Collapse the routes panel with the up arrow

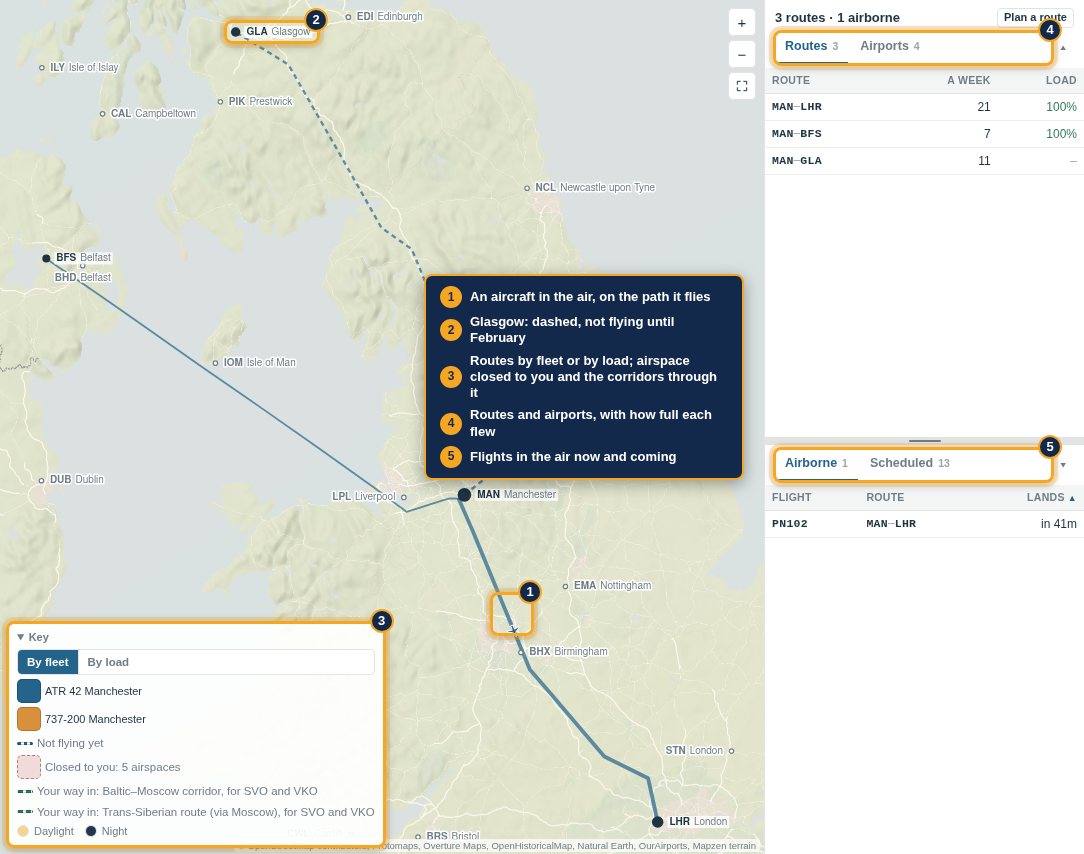[x=1063, y=48]
